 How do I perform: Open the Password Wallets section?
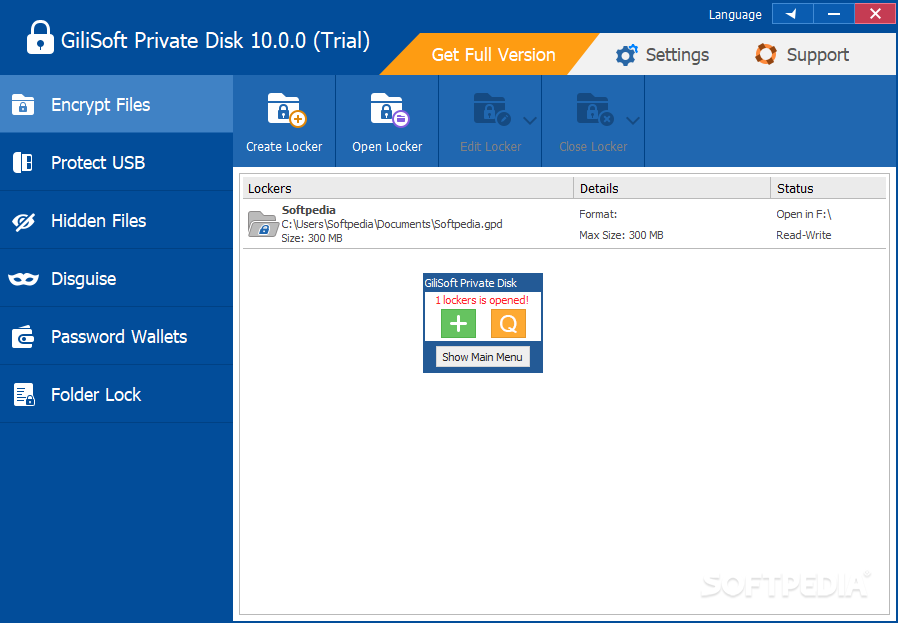click(x=116, y=336)
